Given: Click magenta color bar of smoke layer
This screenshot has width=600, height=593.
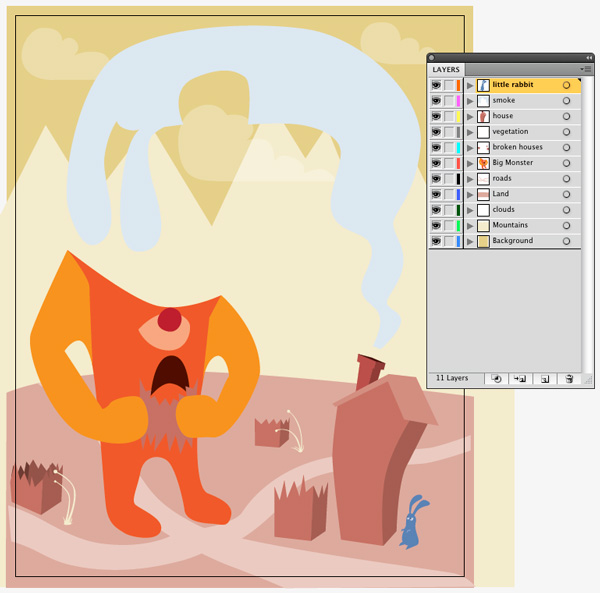Looking at the screenshot, I should pyautogui.click(x=458, y=101).
